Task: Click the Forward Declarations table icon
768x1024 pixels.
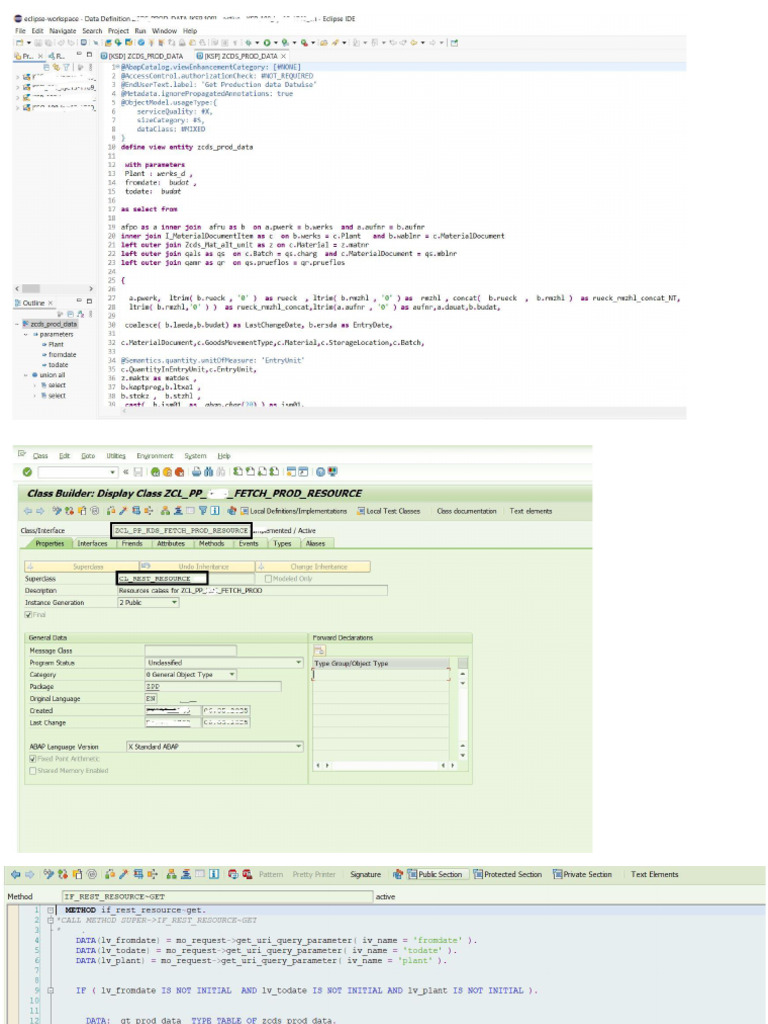Action: 319,650
